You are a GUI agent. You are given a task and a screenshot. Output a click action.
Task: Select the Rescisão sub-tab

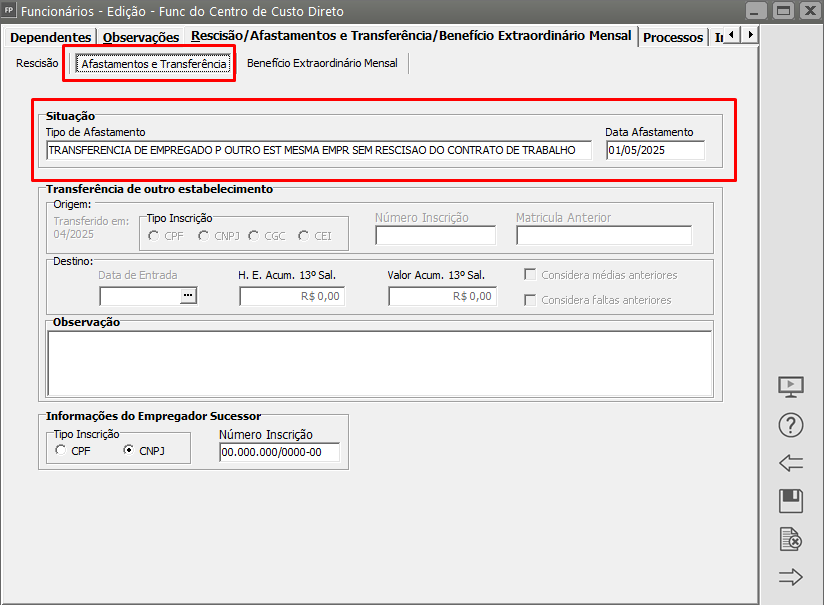tap(37, 63)
